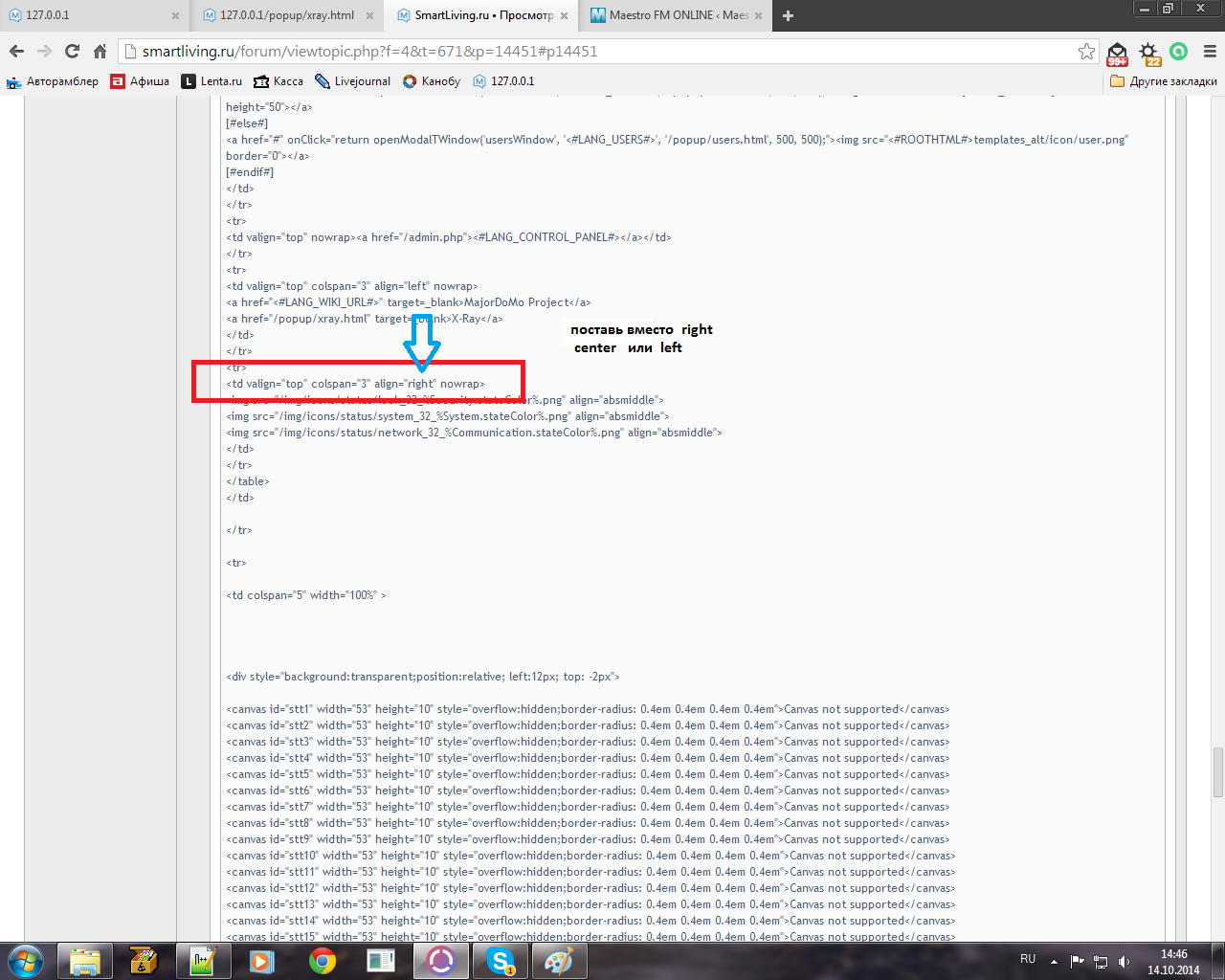Click the green circle extension icon

(1179, 52)
